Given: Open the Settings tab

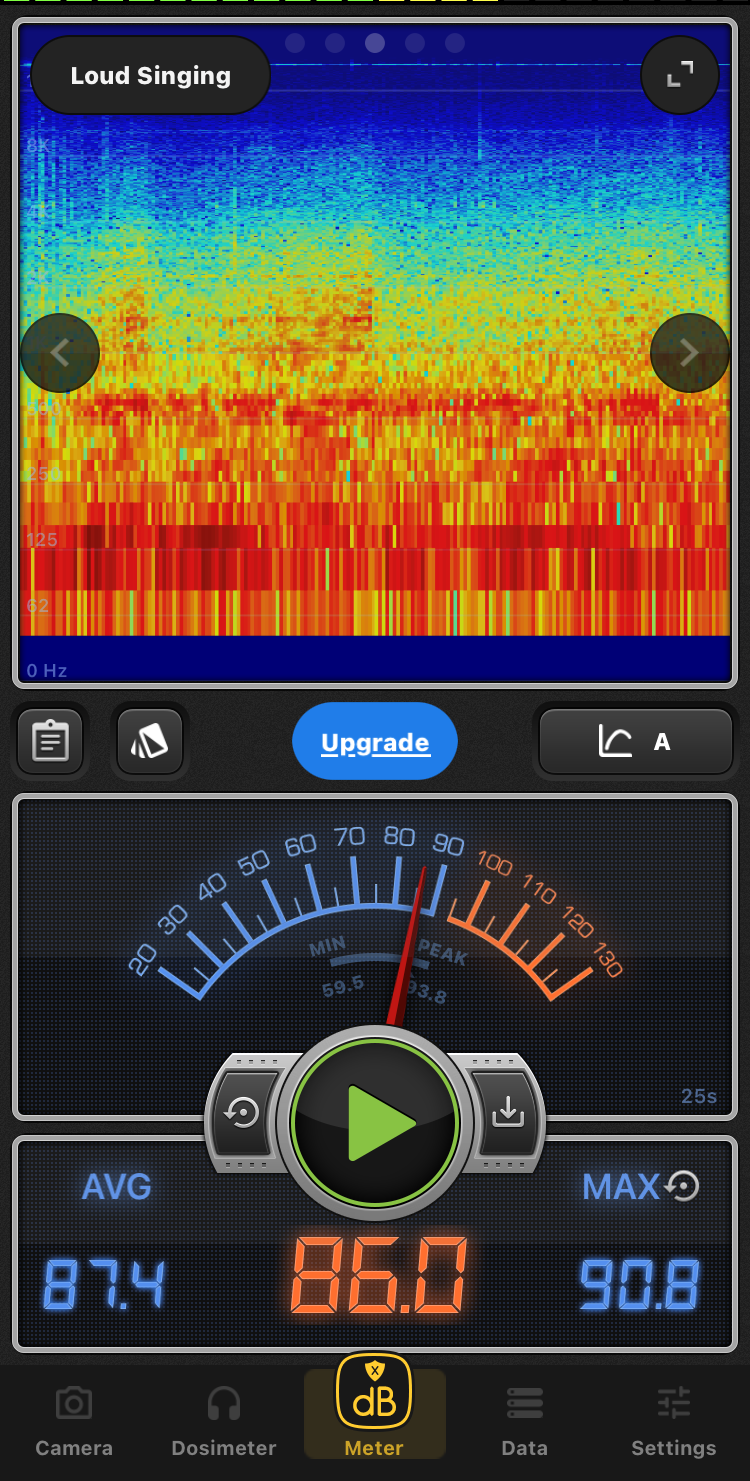Looking at the screenshot, I should tap(673, 1421).
